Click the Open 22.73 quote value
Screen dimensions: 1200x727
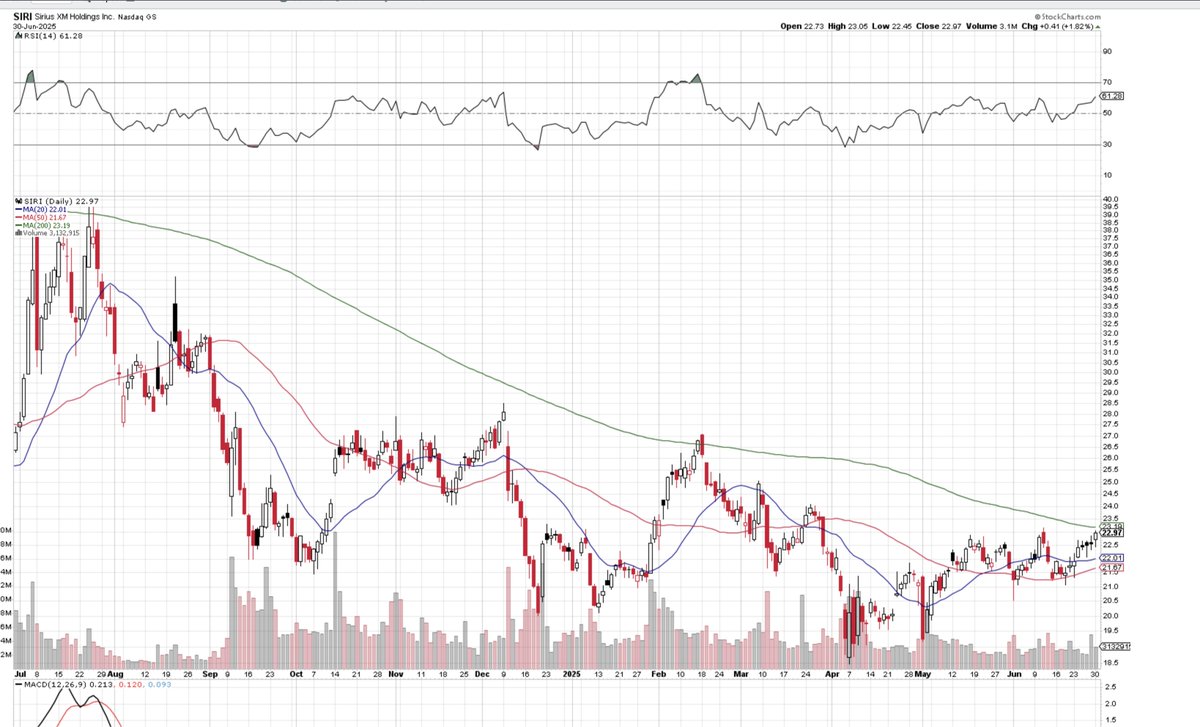804,27
